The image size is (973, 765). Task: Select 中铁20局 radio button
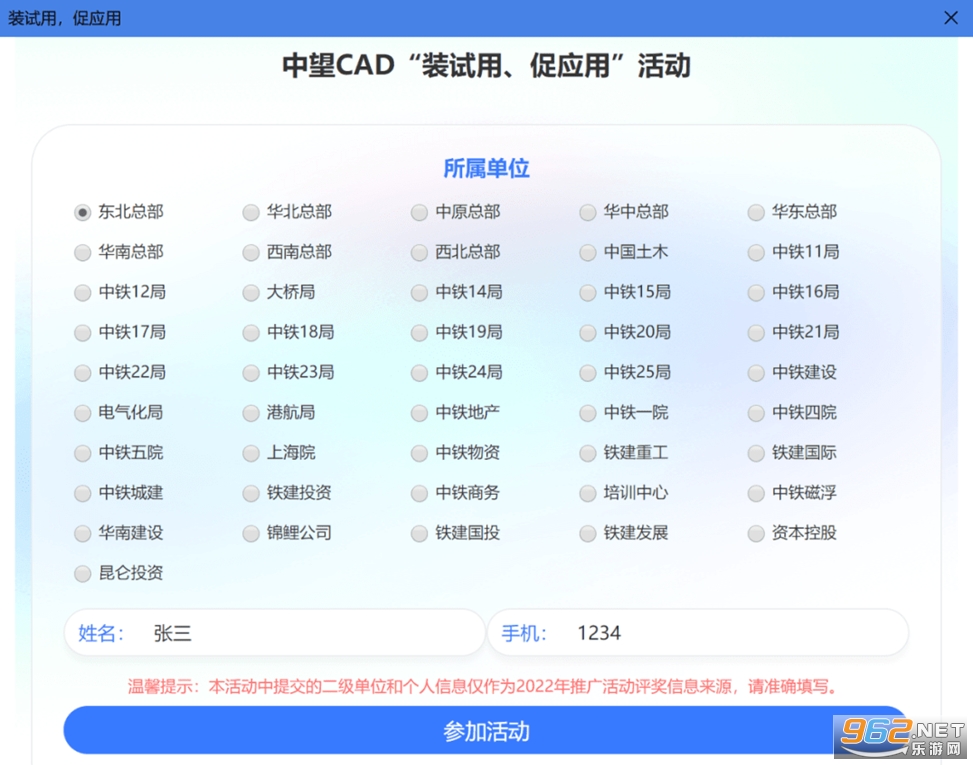tap(588, 333)
